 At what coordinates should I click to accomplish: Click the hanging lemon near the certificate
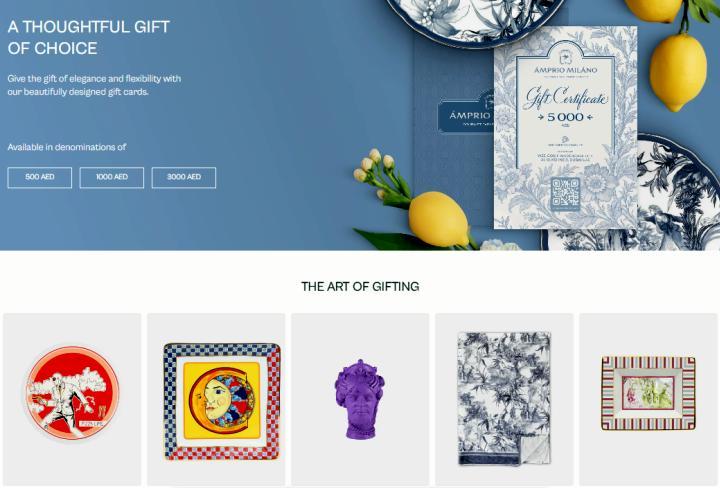click(678, 73)
